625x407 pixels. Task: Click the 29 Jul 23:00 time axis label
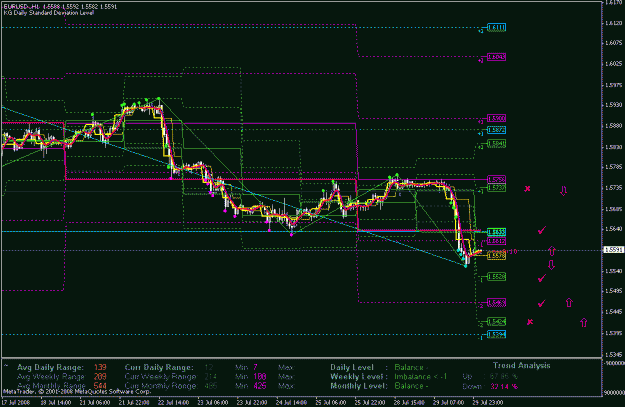click(x=488, y=403)
